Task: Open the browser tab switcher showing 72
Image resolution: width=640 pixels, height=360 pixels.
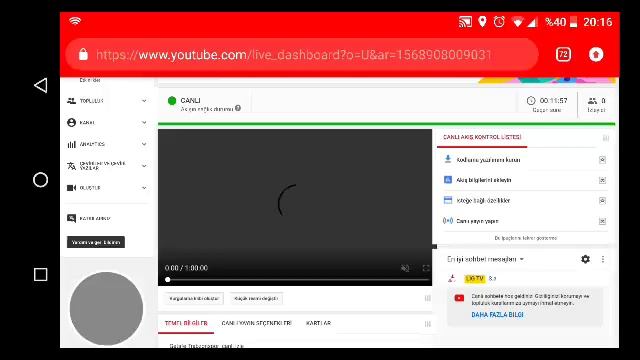Action: [563, 54]
